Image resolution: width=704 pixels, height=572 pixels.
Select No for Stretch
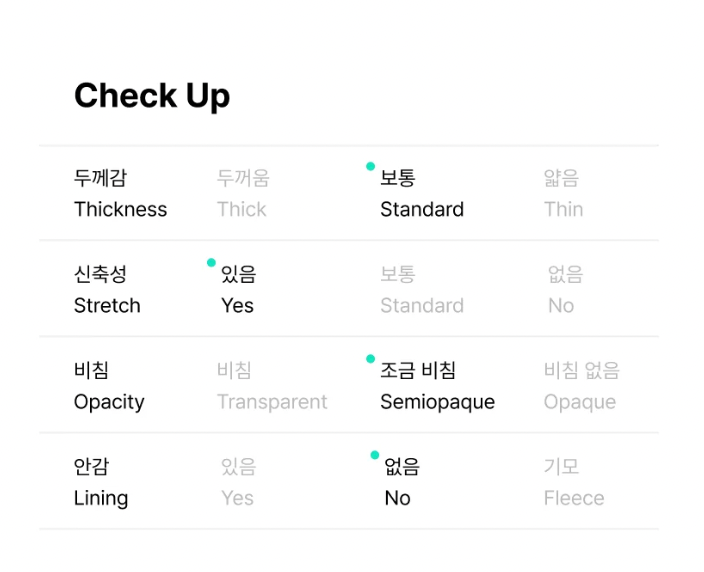click(x=564, y=290)
